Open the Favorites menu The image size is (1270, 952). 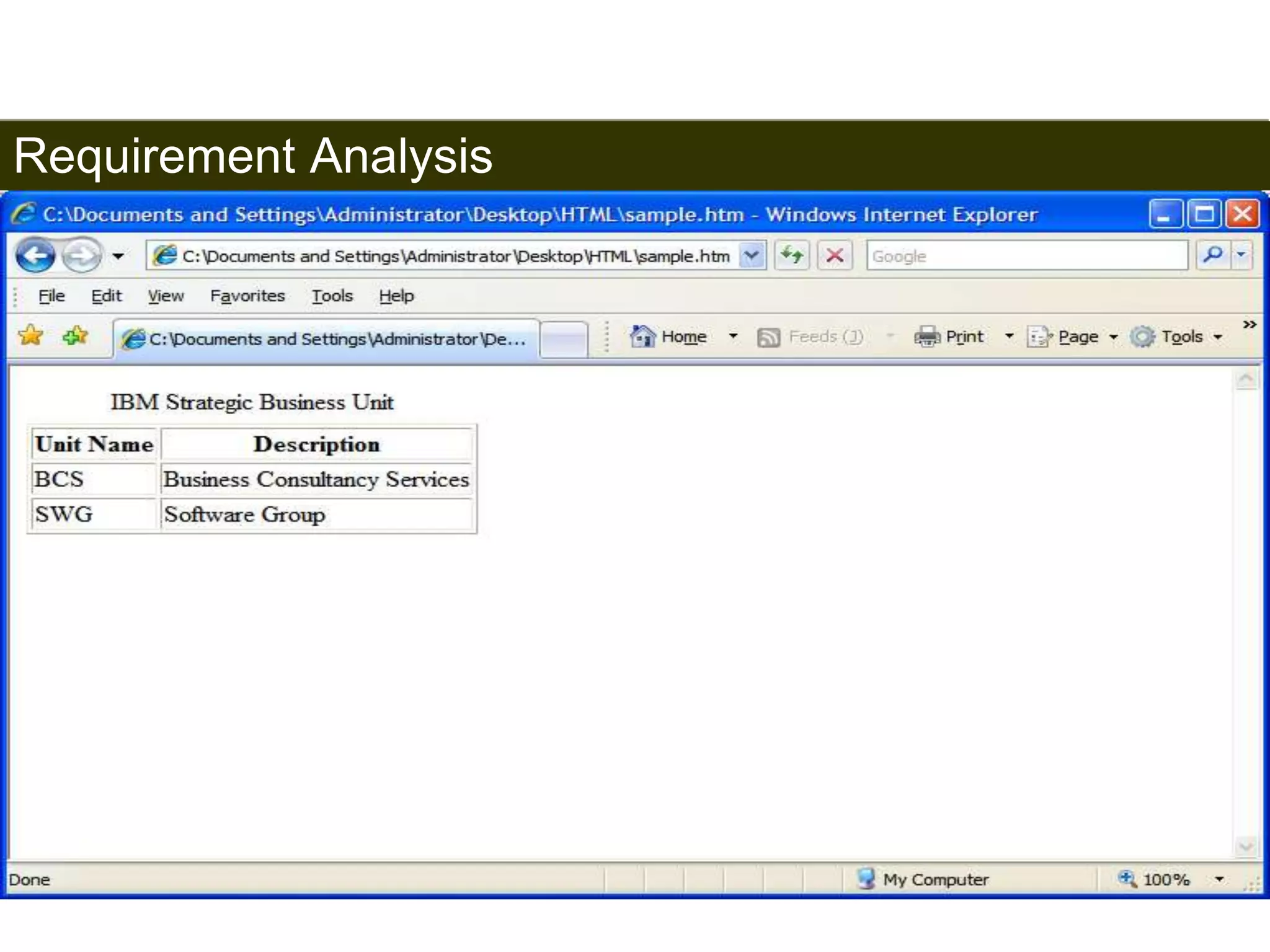coord(247,296)
